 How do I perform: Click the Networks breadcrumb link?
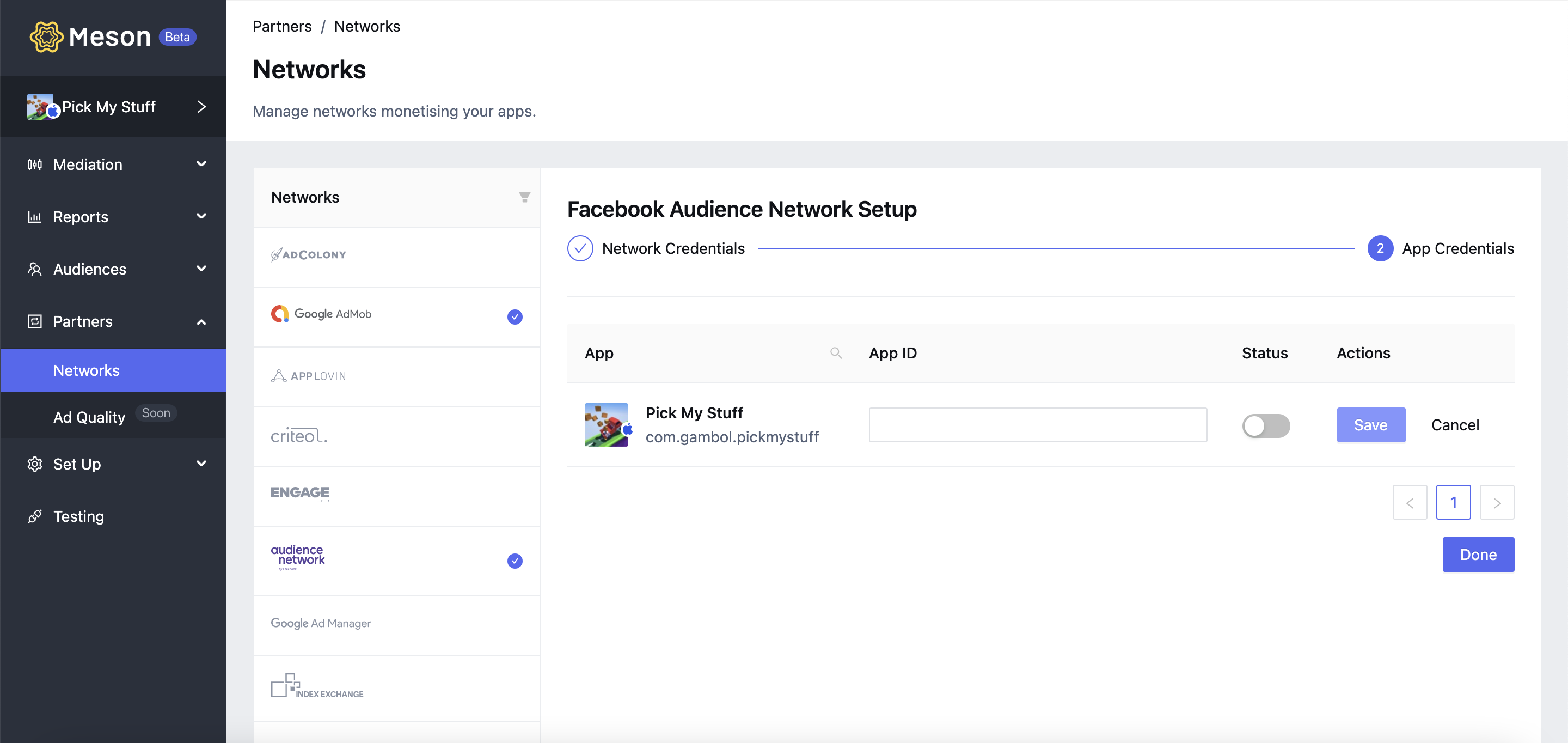[367, 26]
